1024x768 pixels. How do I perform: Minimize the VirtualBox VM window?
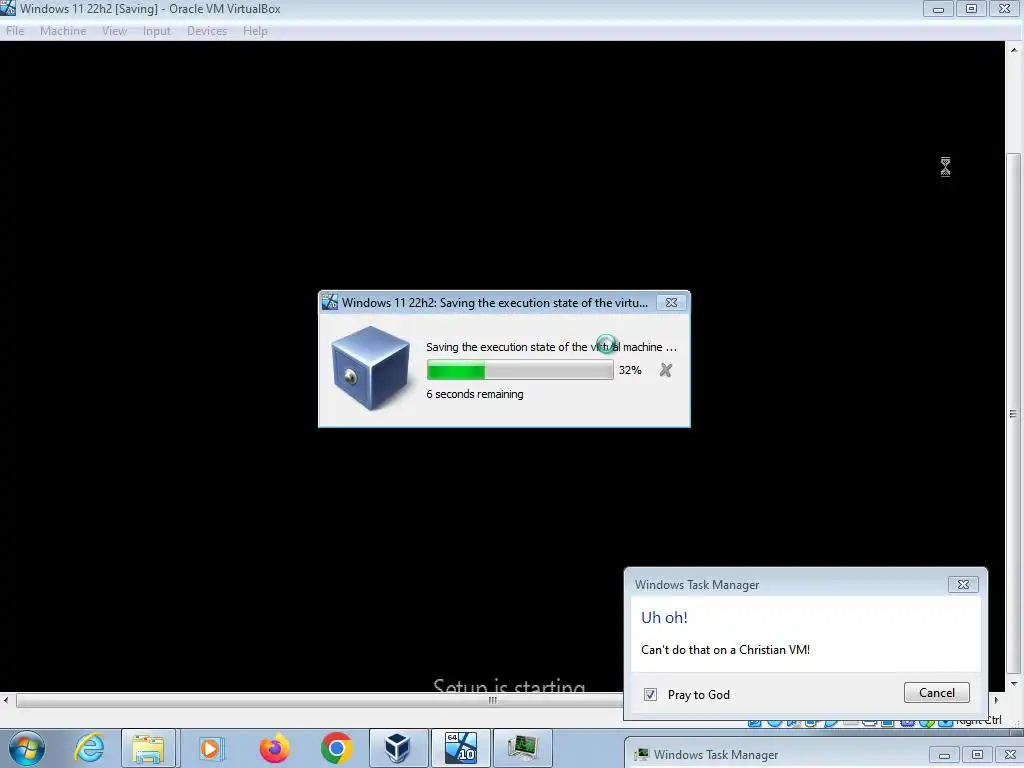(938, 8)
